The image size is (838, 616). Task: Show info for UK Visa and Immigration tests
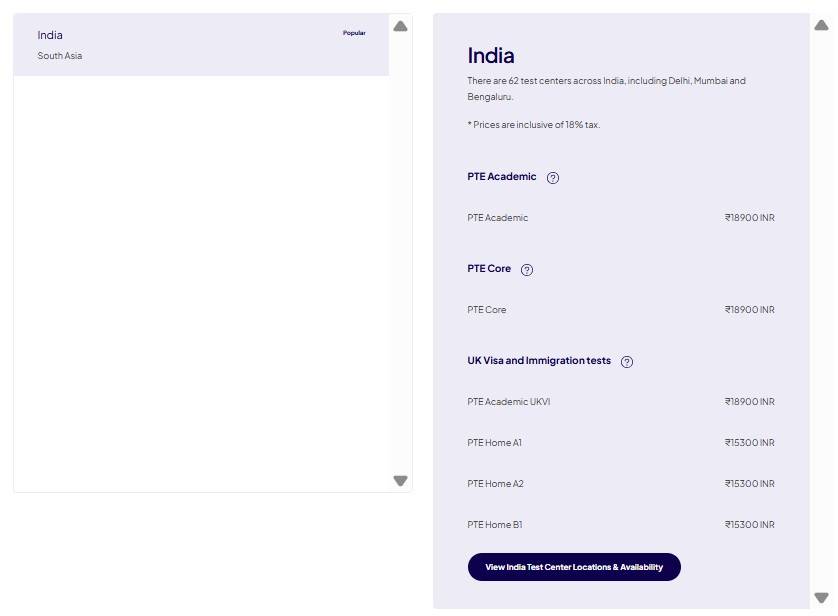click(x=627, y=362)
